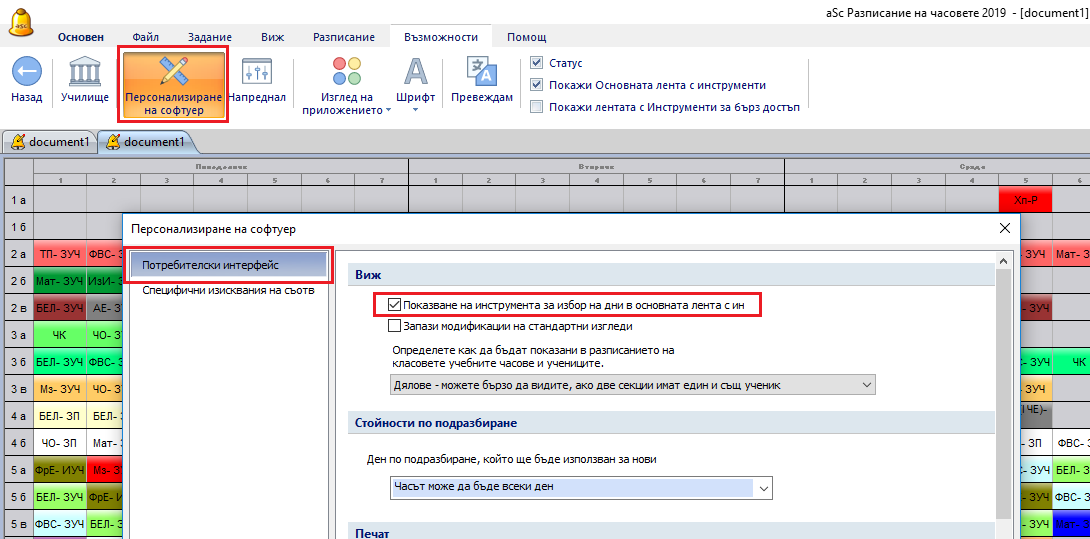
Task: Open the Помощ ribbon tab
Action: coord(526,37)
